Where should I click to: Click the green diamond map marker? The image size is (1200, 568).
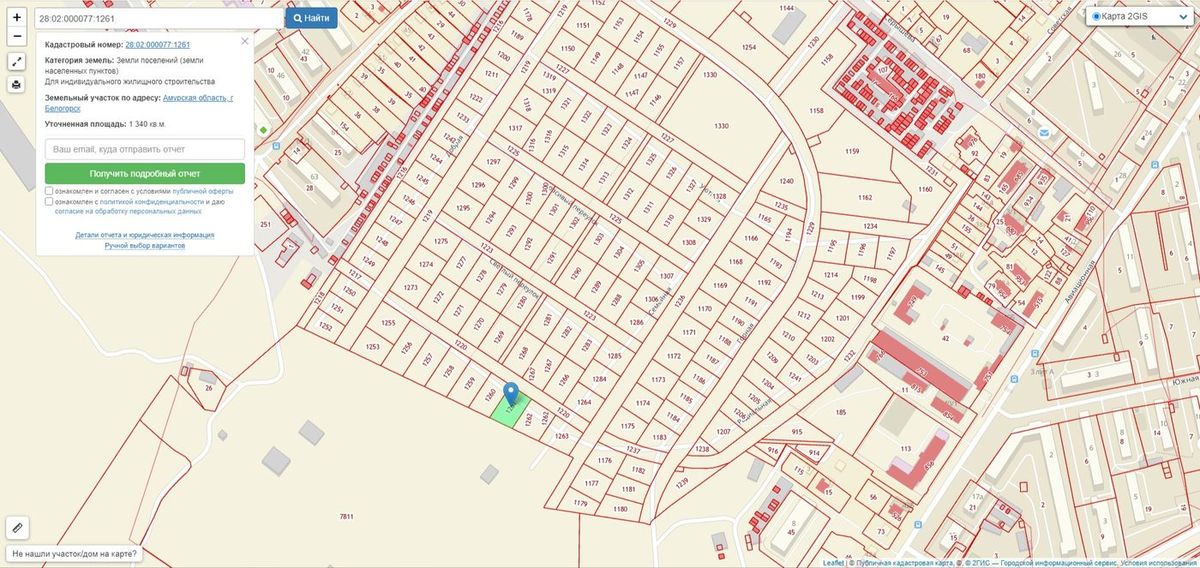coord(263,129)
